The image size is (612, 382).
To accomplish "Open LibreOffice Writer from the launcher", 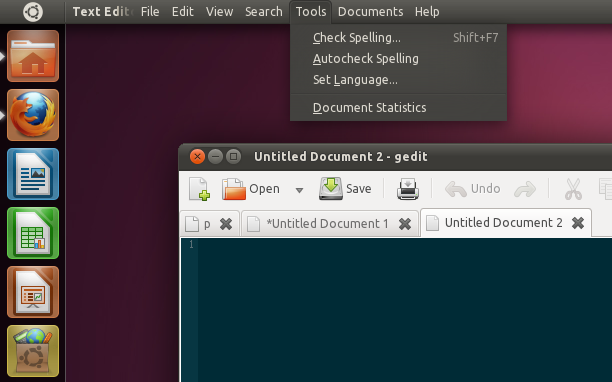I will coord(33,174).
